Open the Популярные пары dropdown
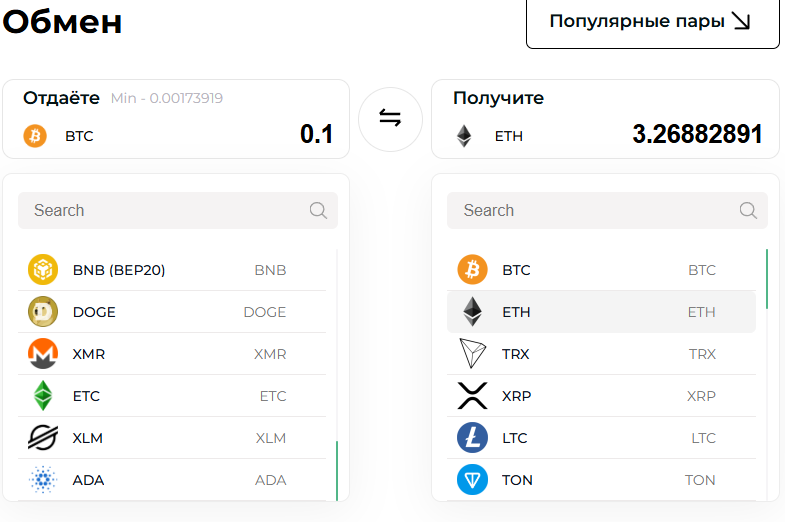Viewport: 785px width, 522px height. click(652, 21)
